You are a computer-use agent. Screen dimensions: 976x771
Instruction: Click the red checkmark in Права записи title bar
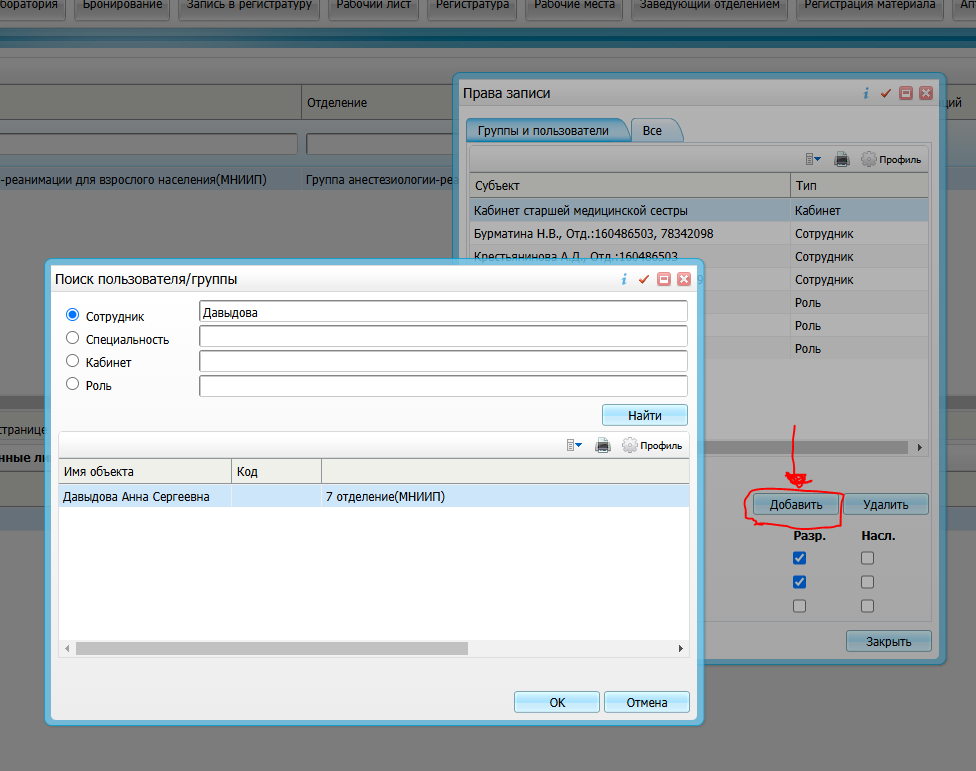(885, 93)
